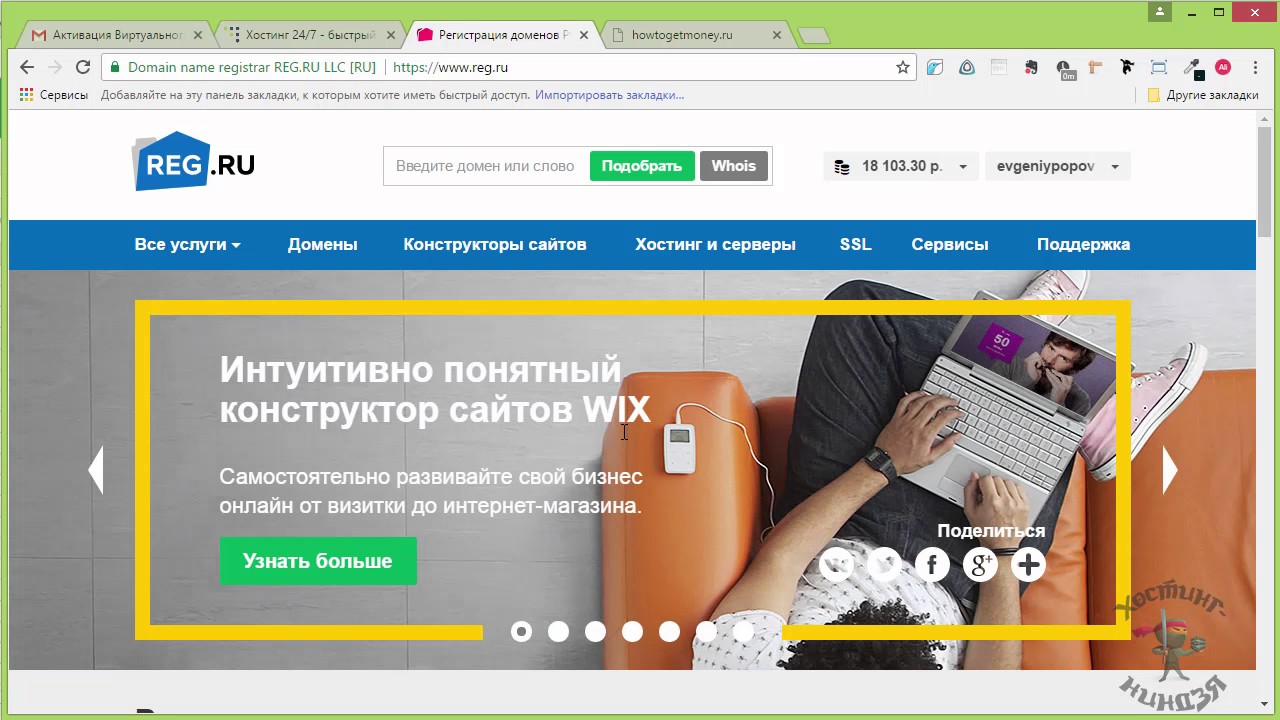Open the Chrome three-dot menu
1280x720 pixels.
click(x=1256, y=67)
